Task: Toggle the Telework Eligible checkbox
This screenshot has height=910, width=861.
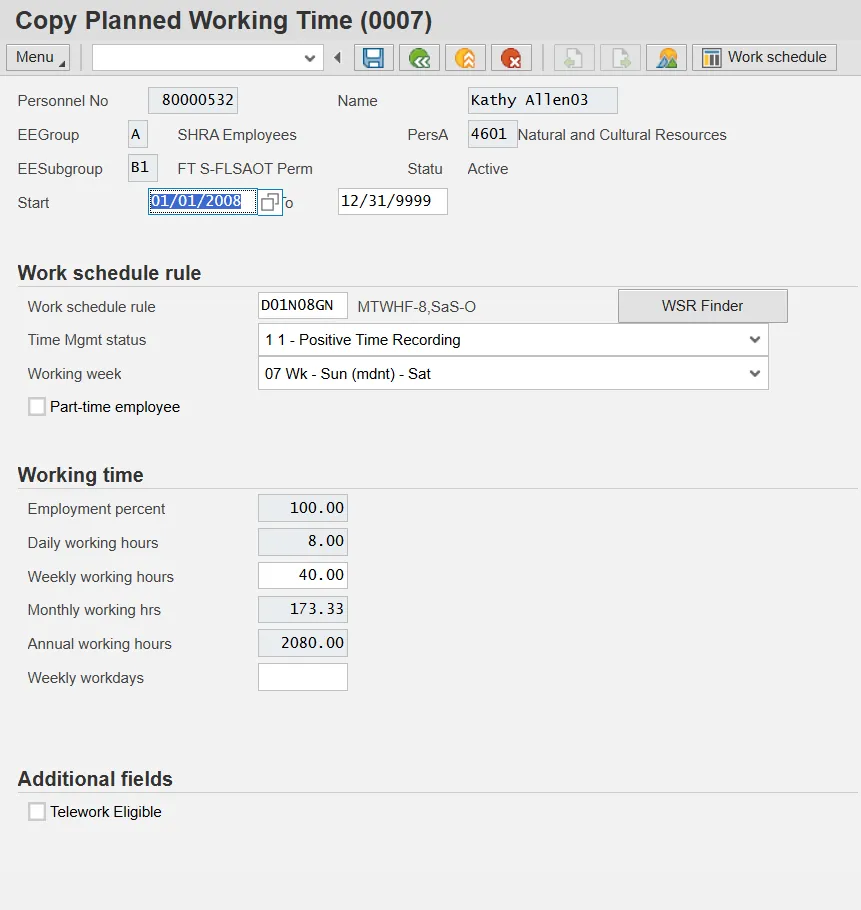Action: pyautogui.click(x=37, y=811)
